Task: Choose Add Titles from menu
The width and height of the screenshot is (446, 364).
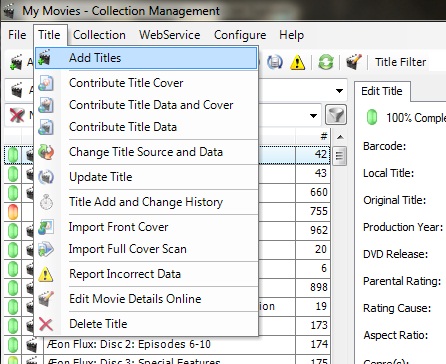Action: click(146, 58)
